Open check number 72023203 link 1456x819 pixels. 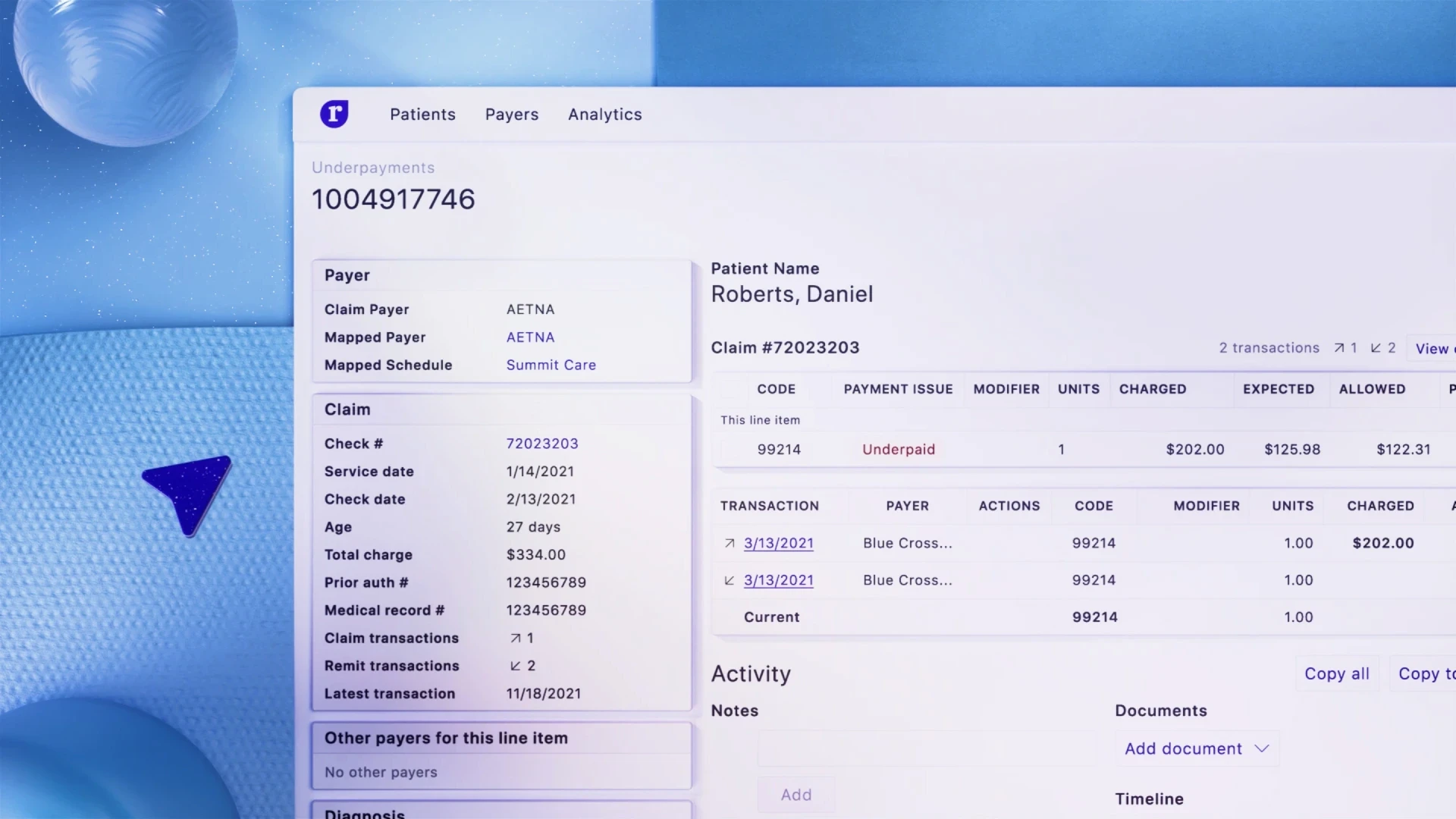[x=542, y=444]
